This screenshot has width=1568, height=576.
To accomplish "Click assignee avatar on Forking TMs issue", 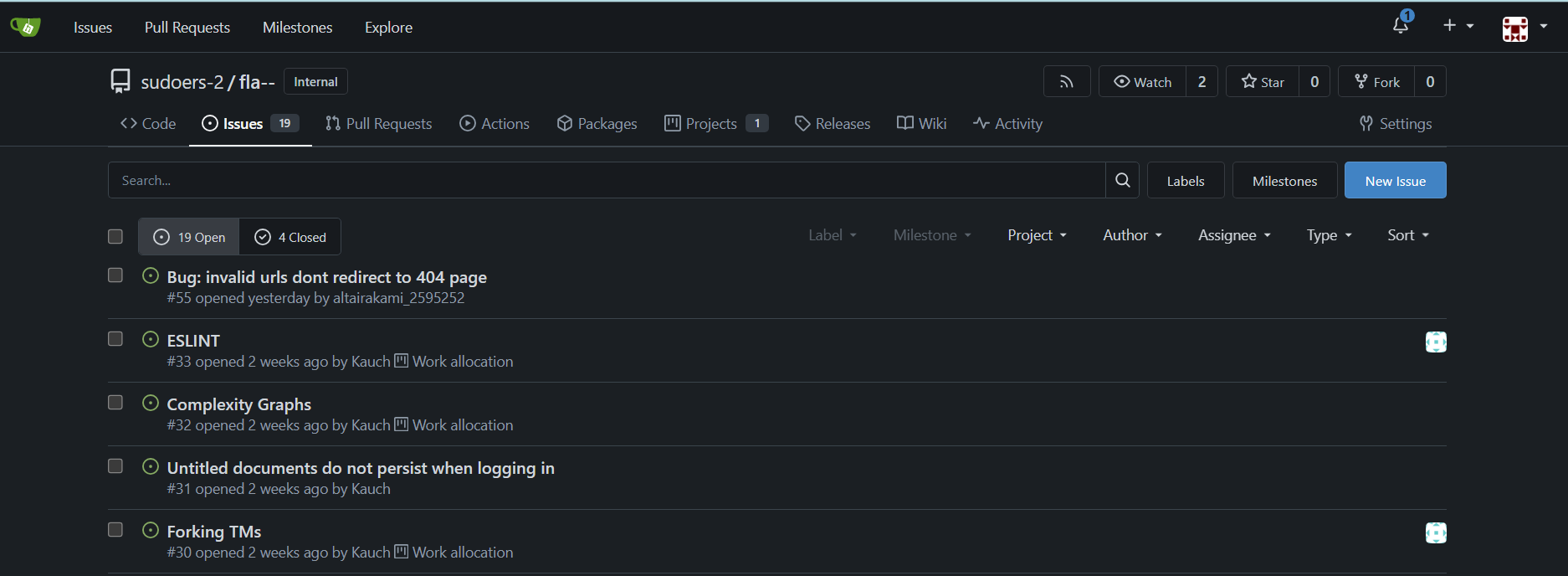I will [x=1436, y=532].
